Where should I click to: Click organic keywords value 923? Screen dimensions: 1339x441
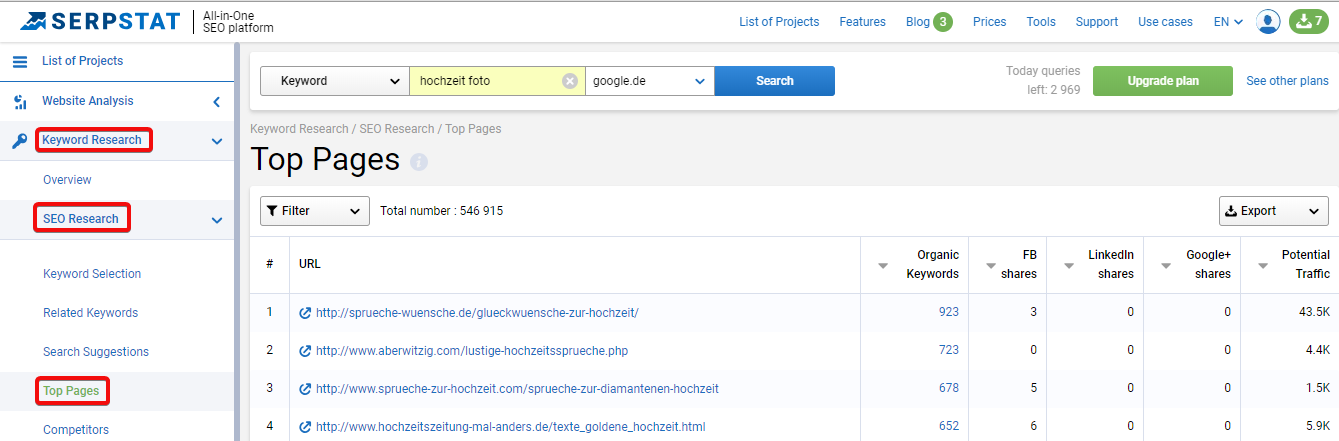tap(948, 312)
